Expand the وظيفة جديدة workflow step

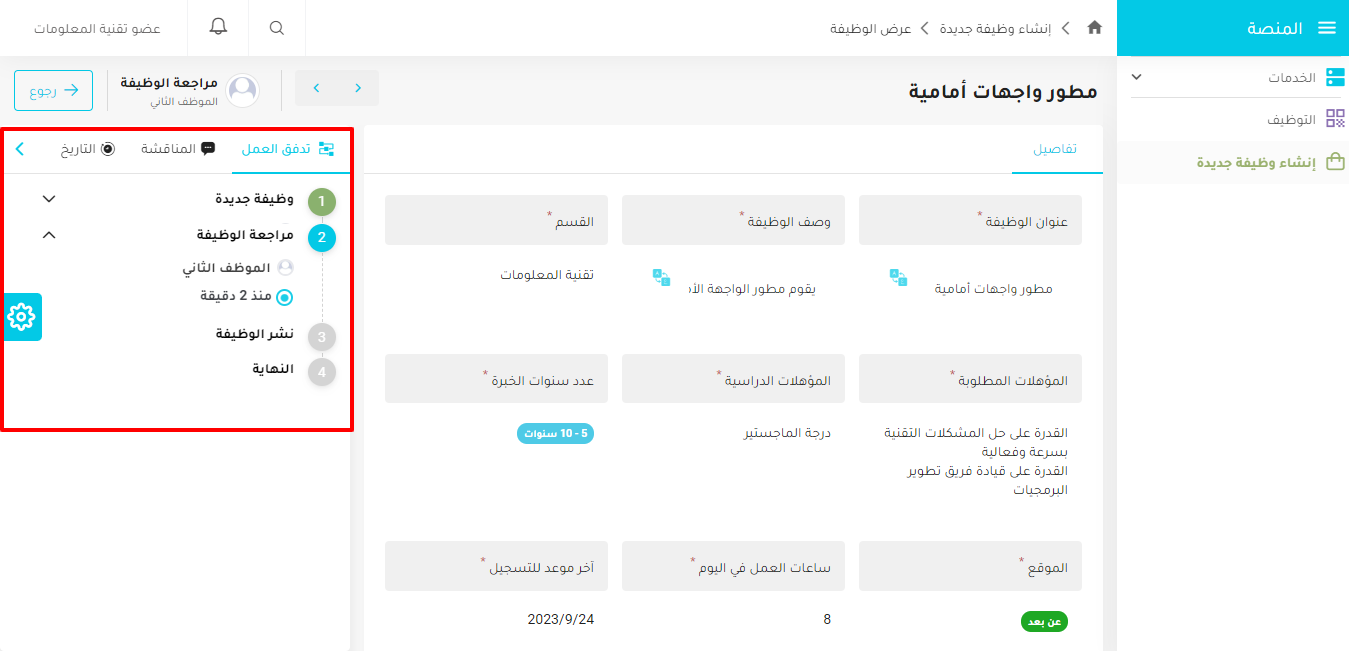pos(49,199)
